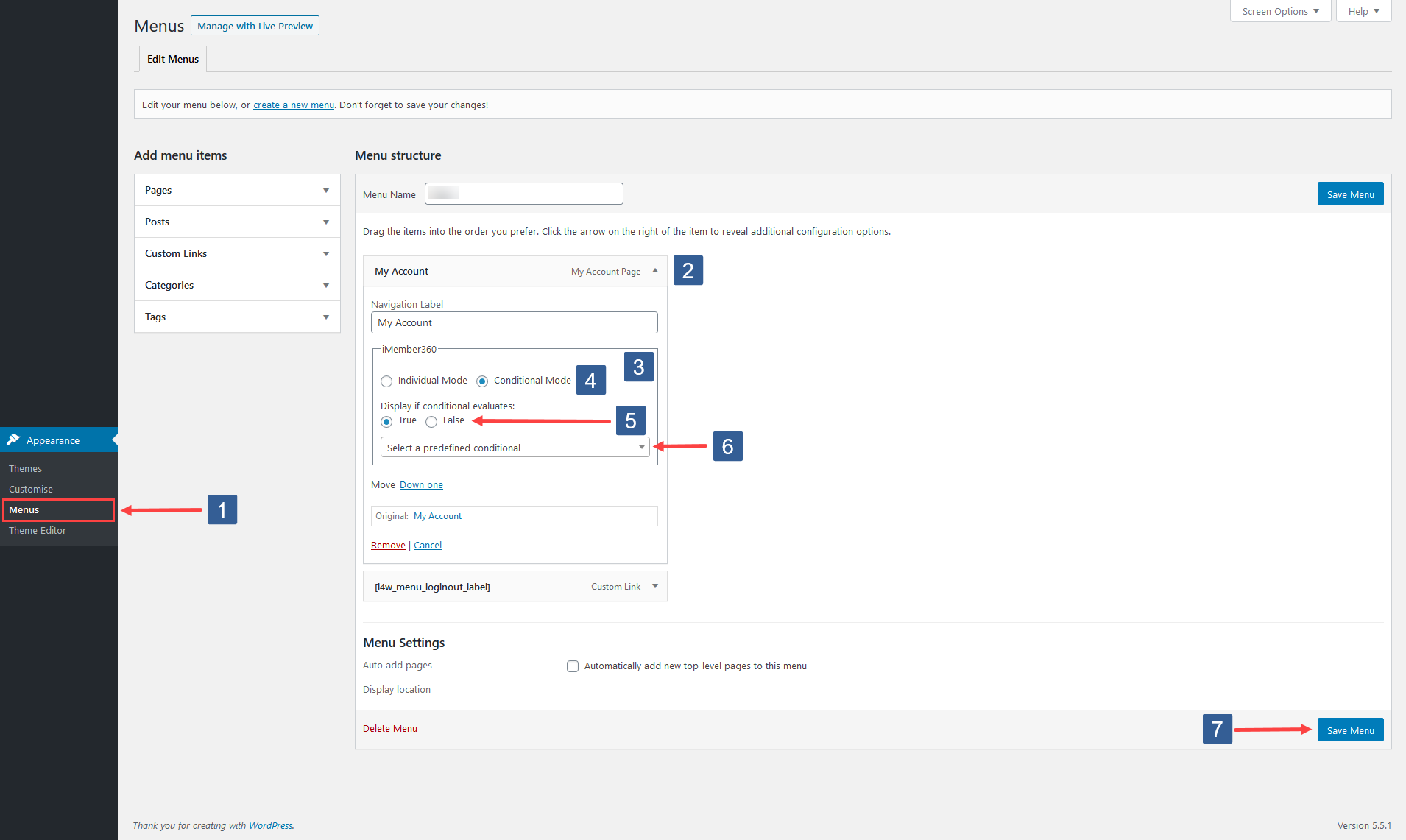Image resolution: width=1406 pixels, height=840 pixels.
Task: Click the Menu Name input field
Action: [523, 193]
